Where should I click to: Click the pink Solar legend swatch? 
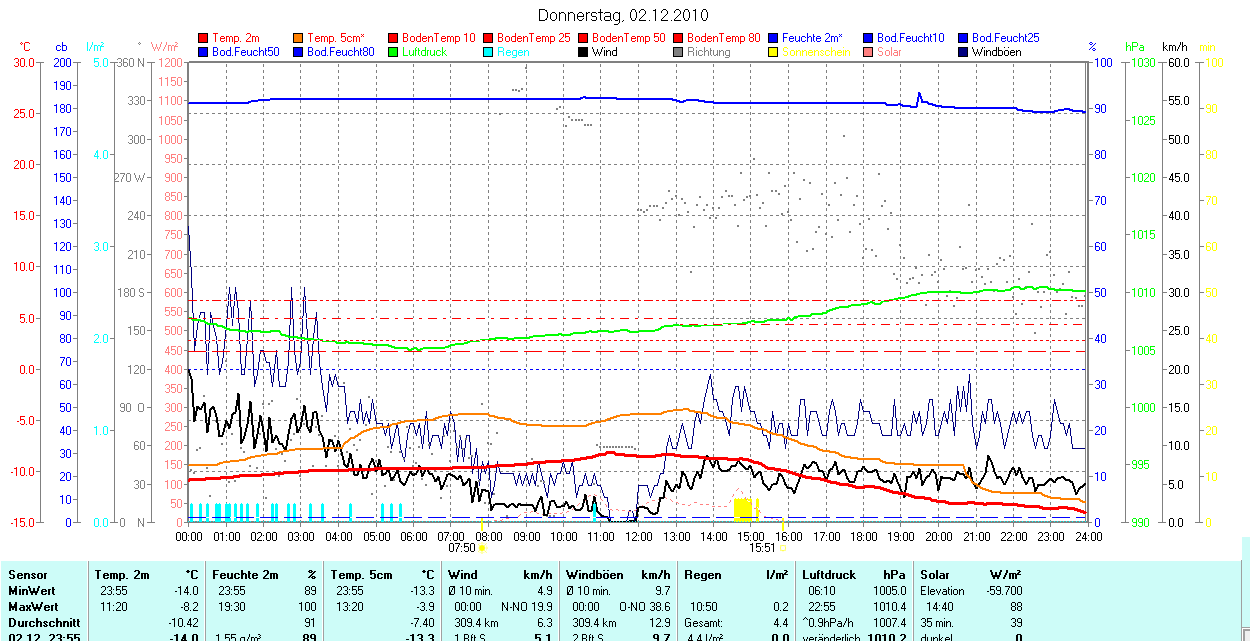(869, 52)
